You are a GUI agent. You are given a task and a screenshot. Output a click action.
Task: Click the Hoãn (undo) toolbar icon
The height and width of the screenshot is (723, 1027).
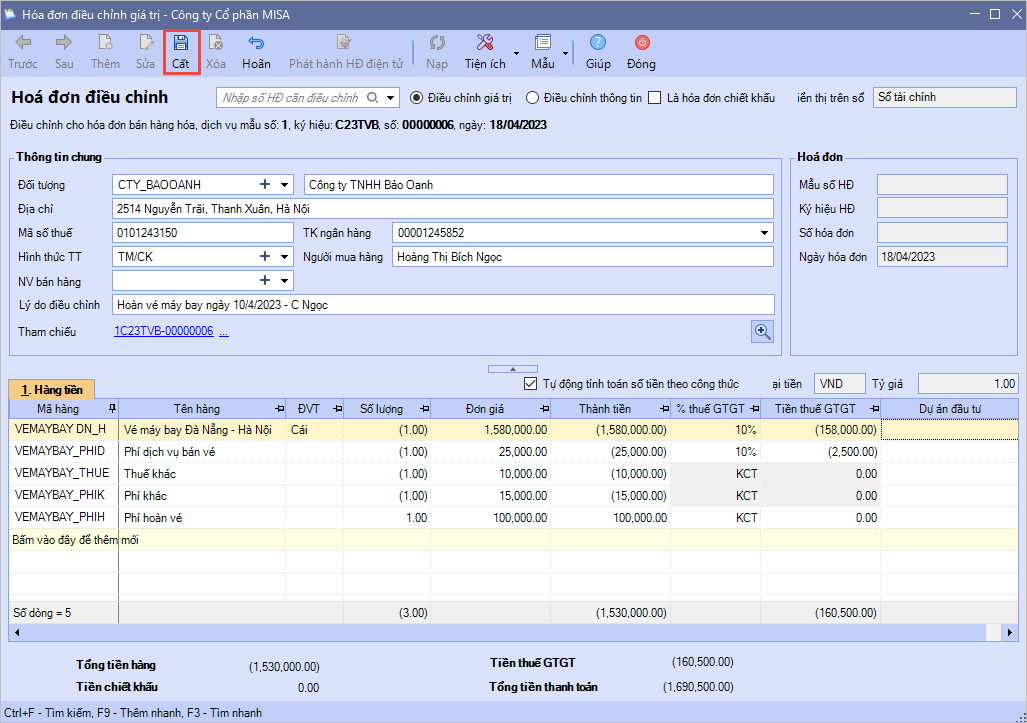(x=256, y=44)
